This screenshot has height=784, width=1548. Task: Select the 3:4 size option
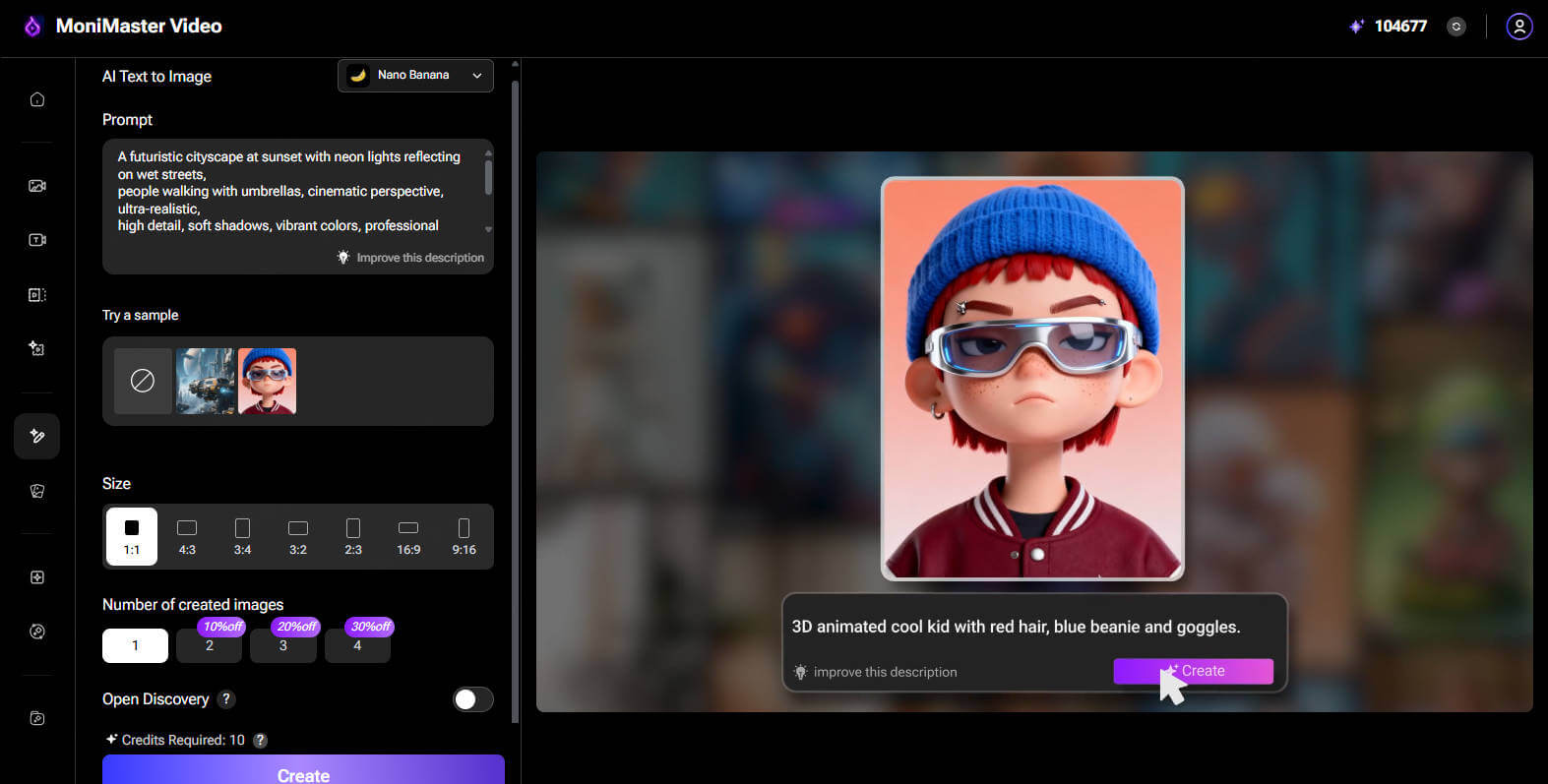243,537
